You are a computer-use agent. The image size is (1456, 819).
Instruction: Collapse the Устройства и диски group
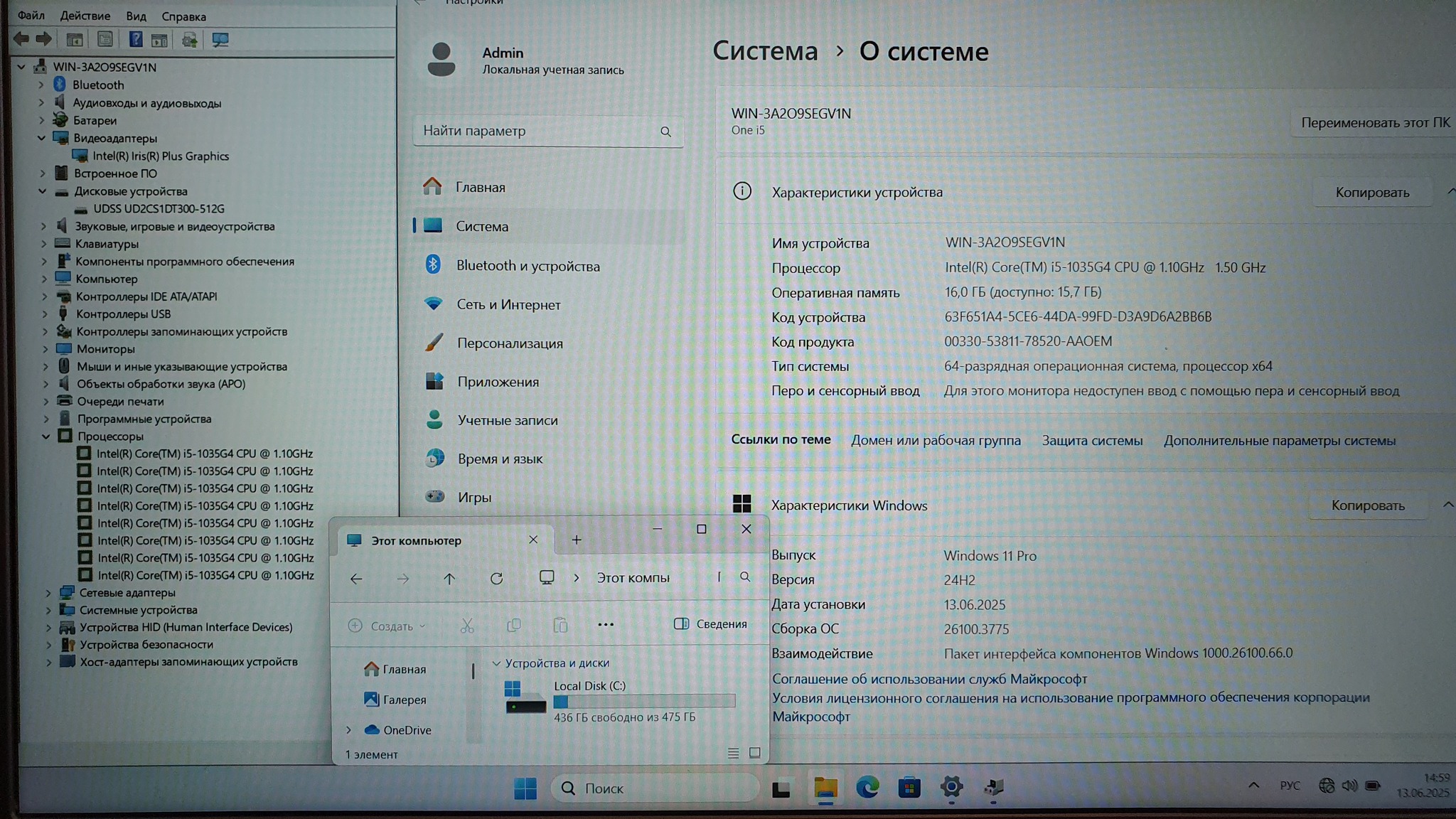click(496, 663)
